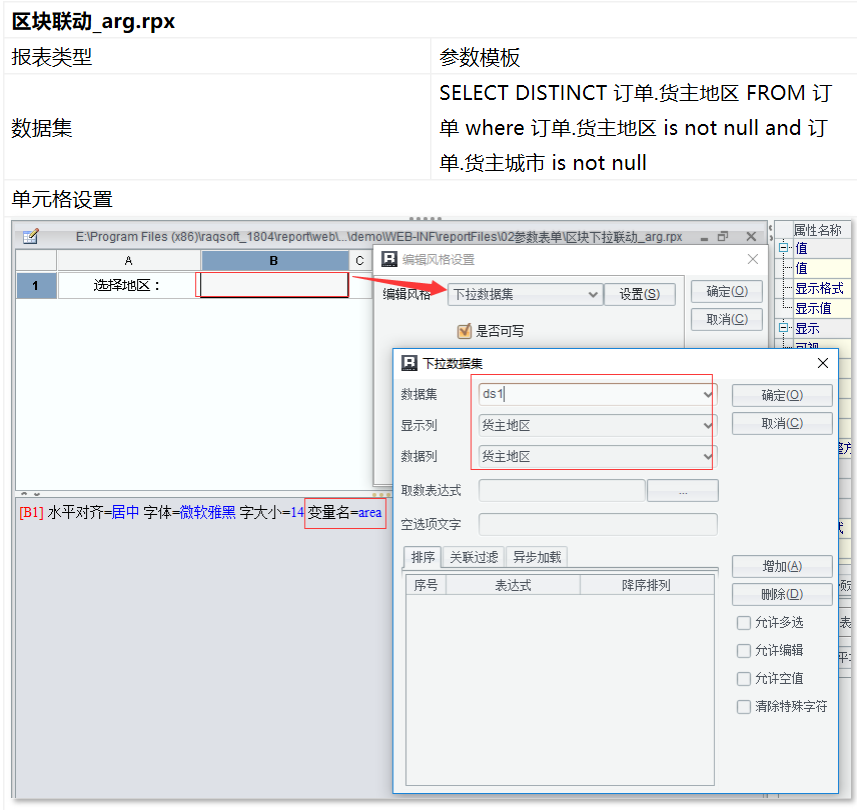Click the 水平对齐=居中 text in status line
Image resolution: width=857 pixels, height=810 pixels.
[x=93, y=513]
